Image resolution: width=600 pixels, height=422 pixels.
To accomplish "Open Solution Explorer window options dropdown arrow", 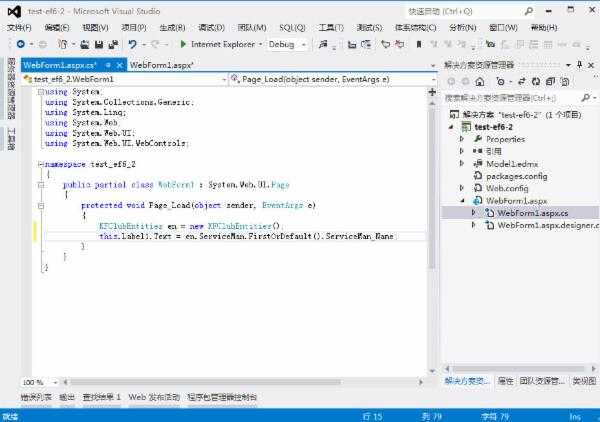I will tap(569, 65).
